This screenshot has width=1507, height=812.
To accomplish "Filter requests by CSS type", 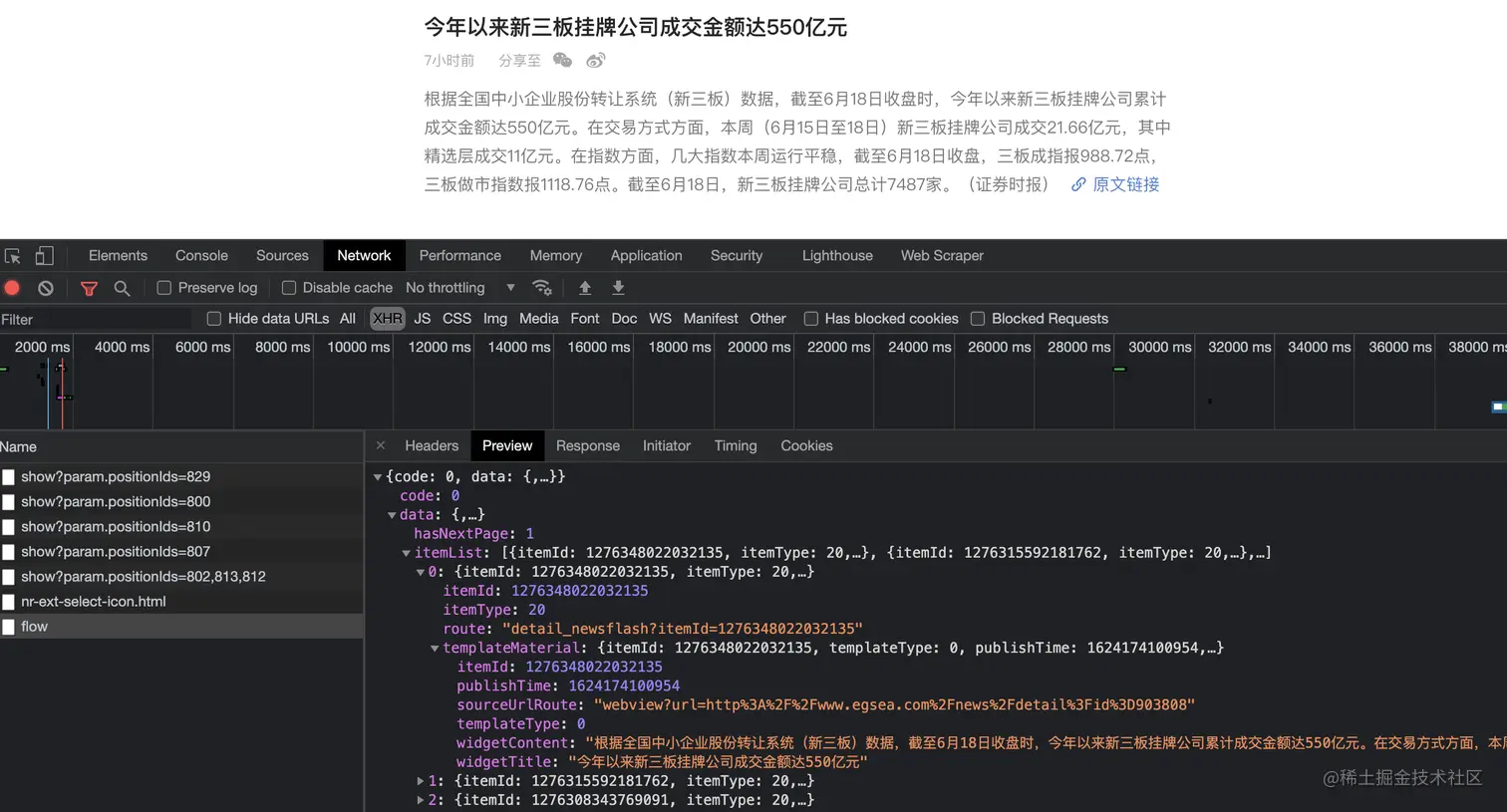I will [456, 319].
